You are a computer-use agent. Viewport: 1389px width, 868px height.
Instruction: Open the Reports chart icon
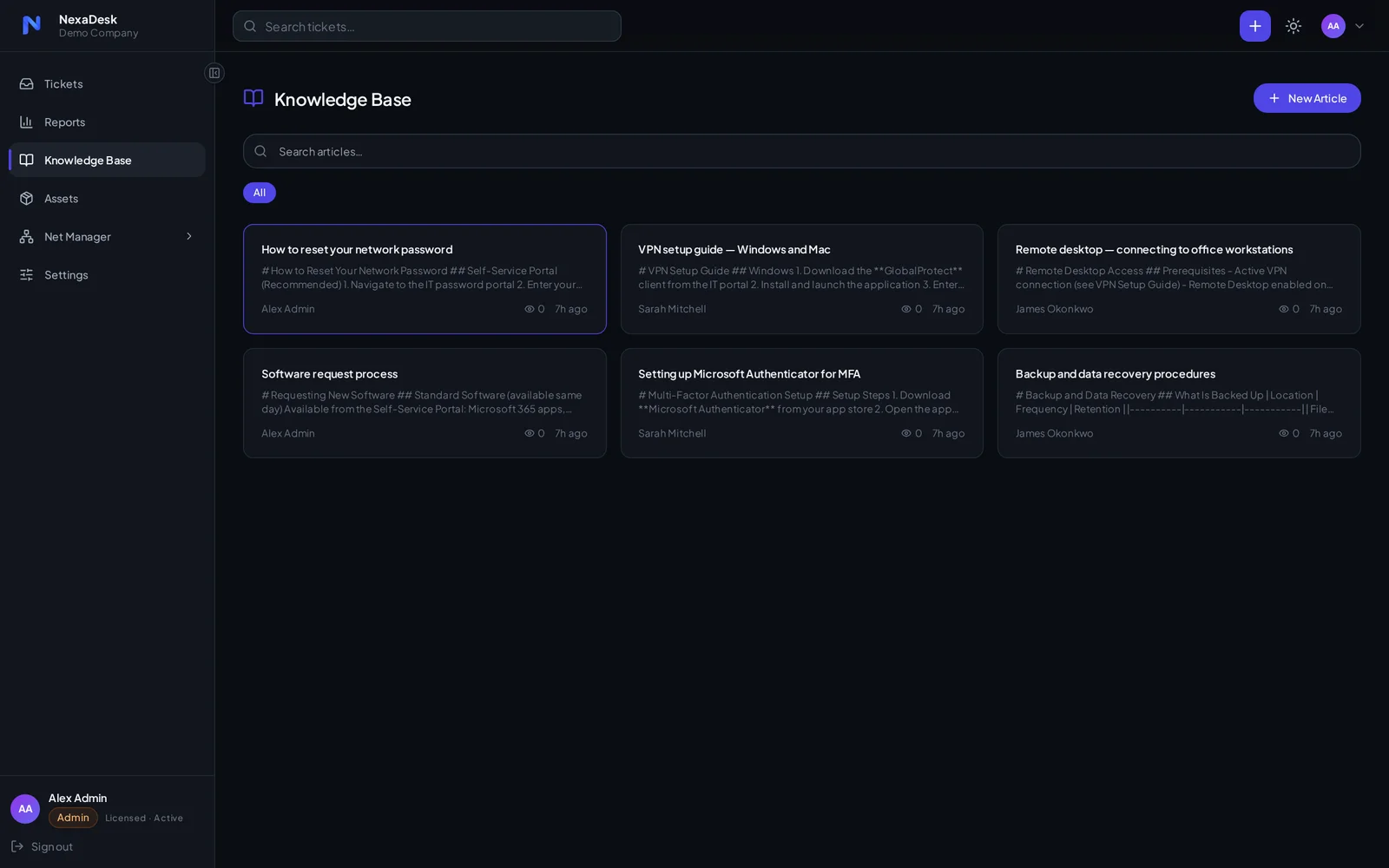point(27,122)
